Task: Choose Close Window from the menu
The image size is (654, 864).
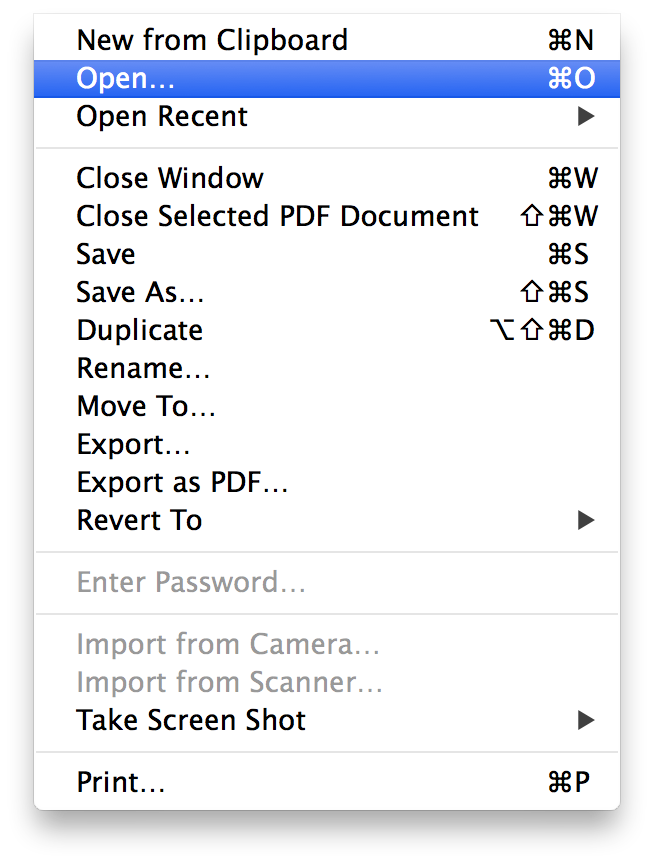Action: pyautogui.click(x=170, y=178)
